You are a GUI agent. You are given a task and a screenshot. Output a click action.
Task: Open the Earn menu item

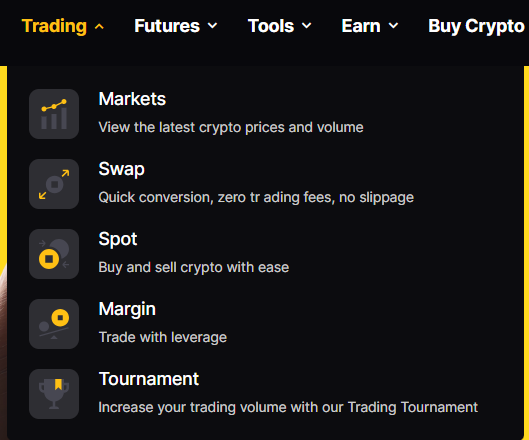pos(361,26)
